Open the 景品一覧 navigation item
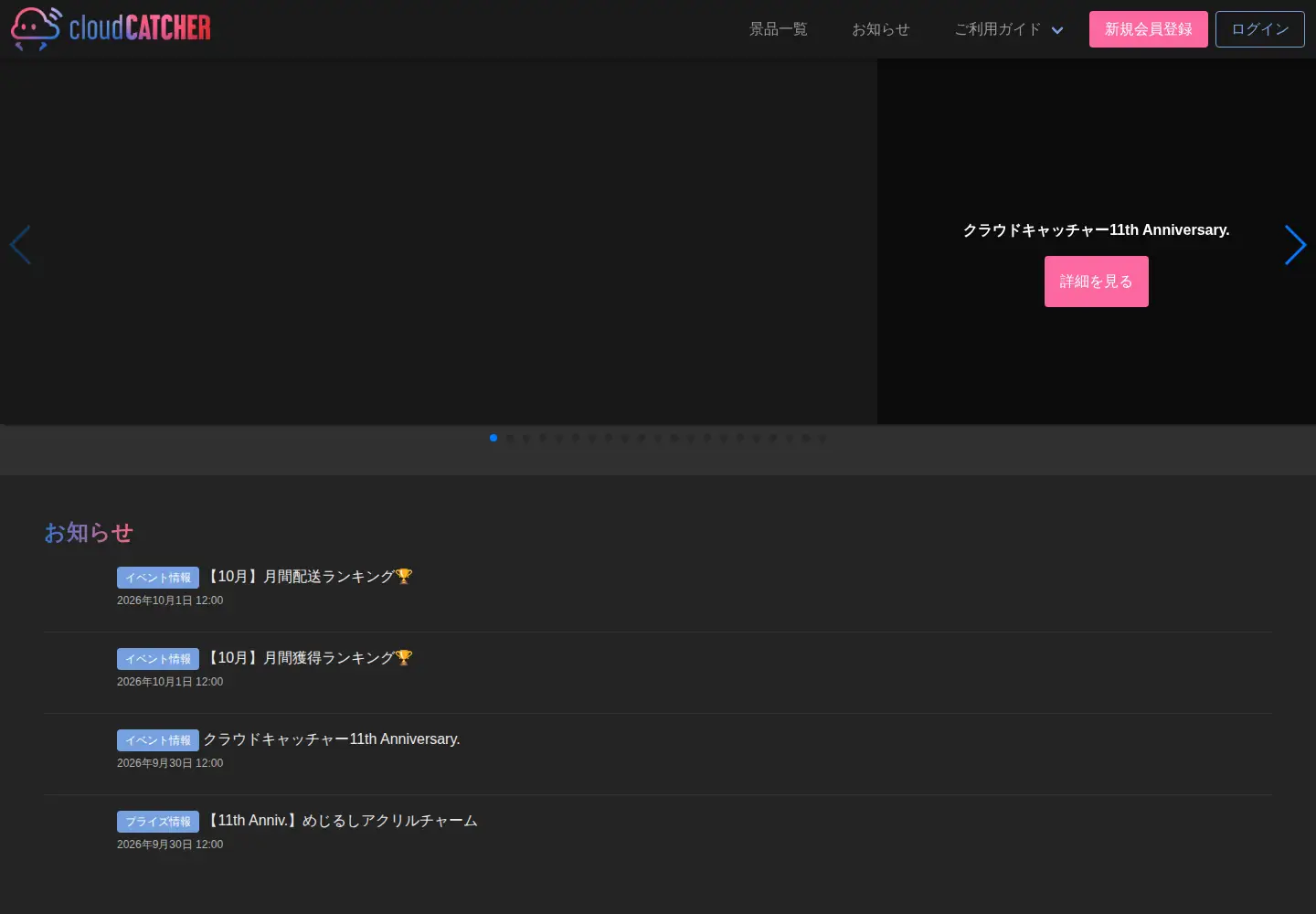The height and width of the screenshot is (914, 1316). click(x=779, y=29)
